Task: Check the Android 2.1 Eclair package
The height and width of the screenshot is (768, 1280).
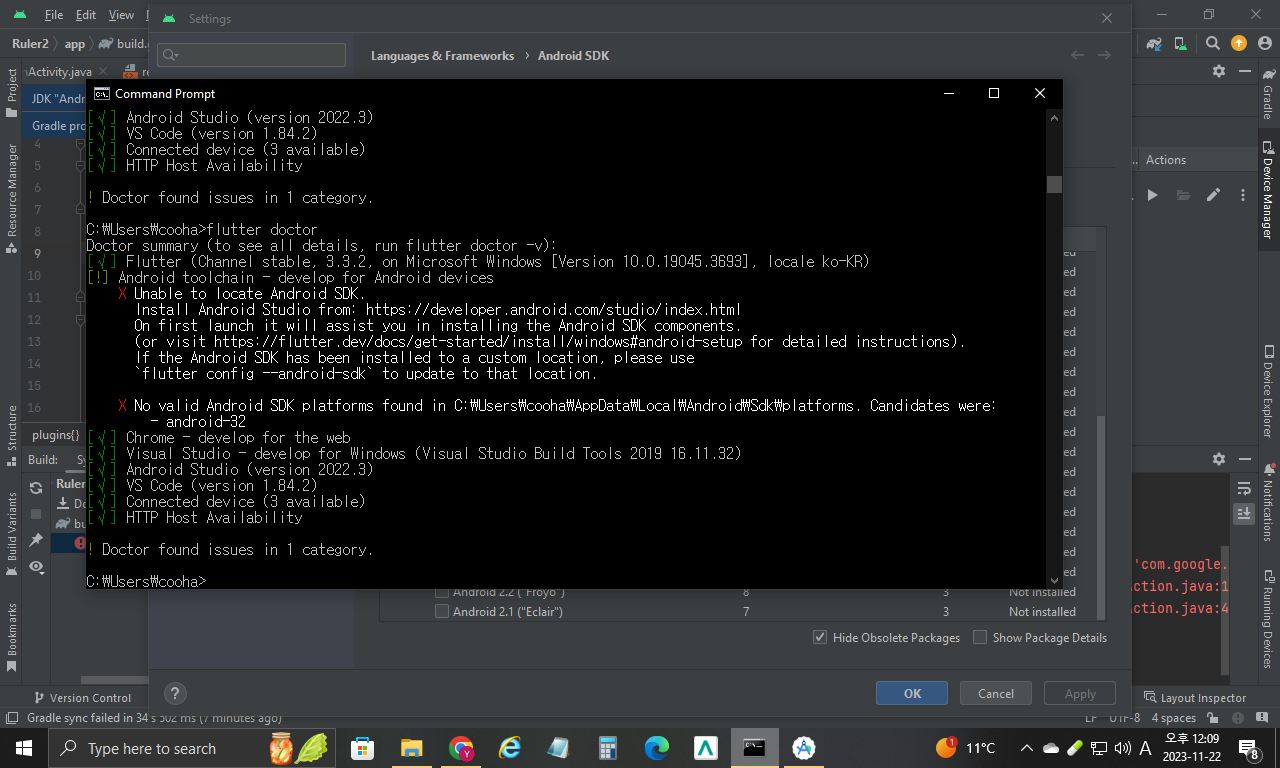Action: [442, 612]
